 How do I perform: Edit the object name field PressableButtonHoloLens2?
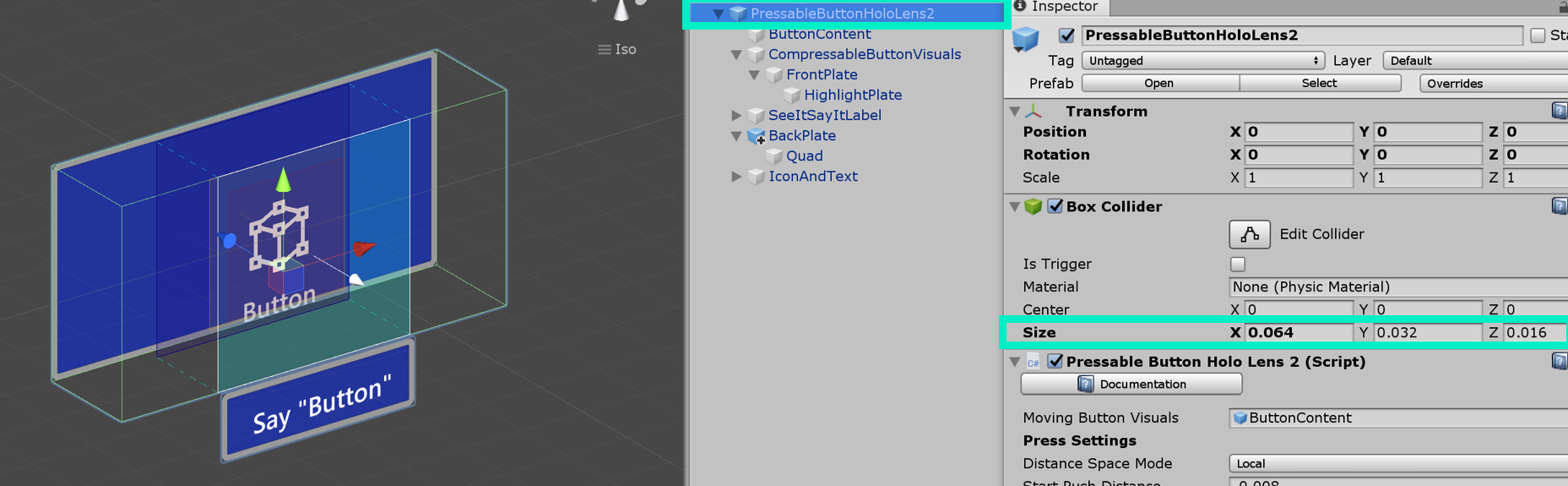pos(1303,35)
